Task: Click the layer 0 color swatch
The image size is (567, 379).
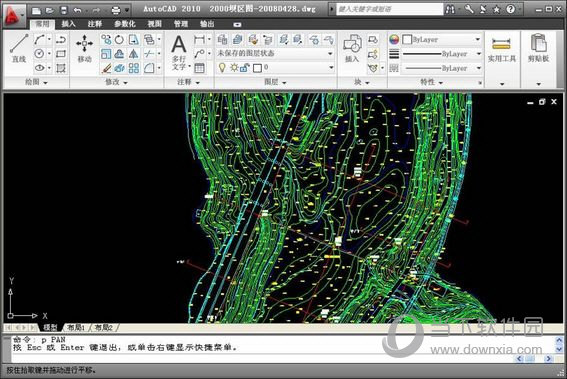Action: tap(257, 68)
